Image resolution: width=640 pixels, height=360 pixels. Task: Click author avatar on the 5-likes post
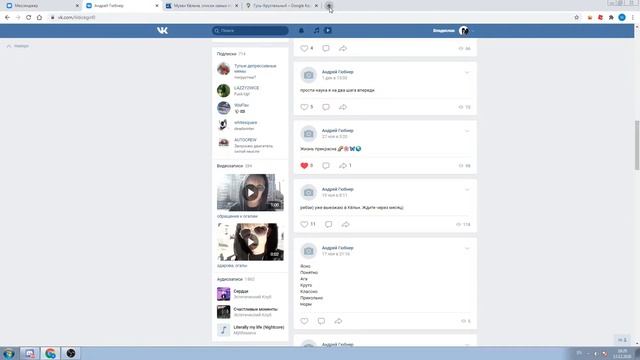point(309,75)
